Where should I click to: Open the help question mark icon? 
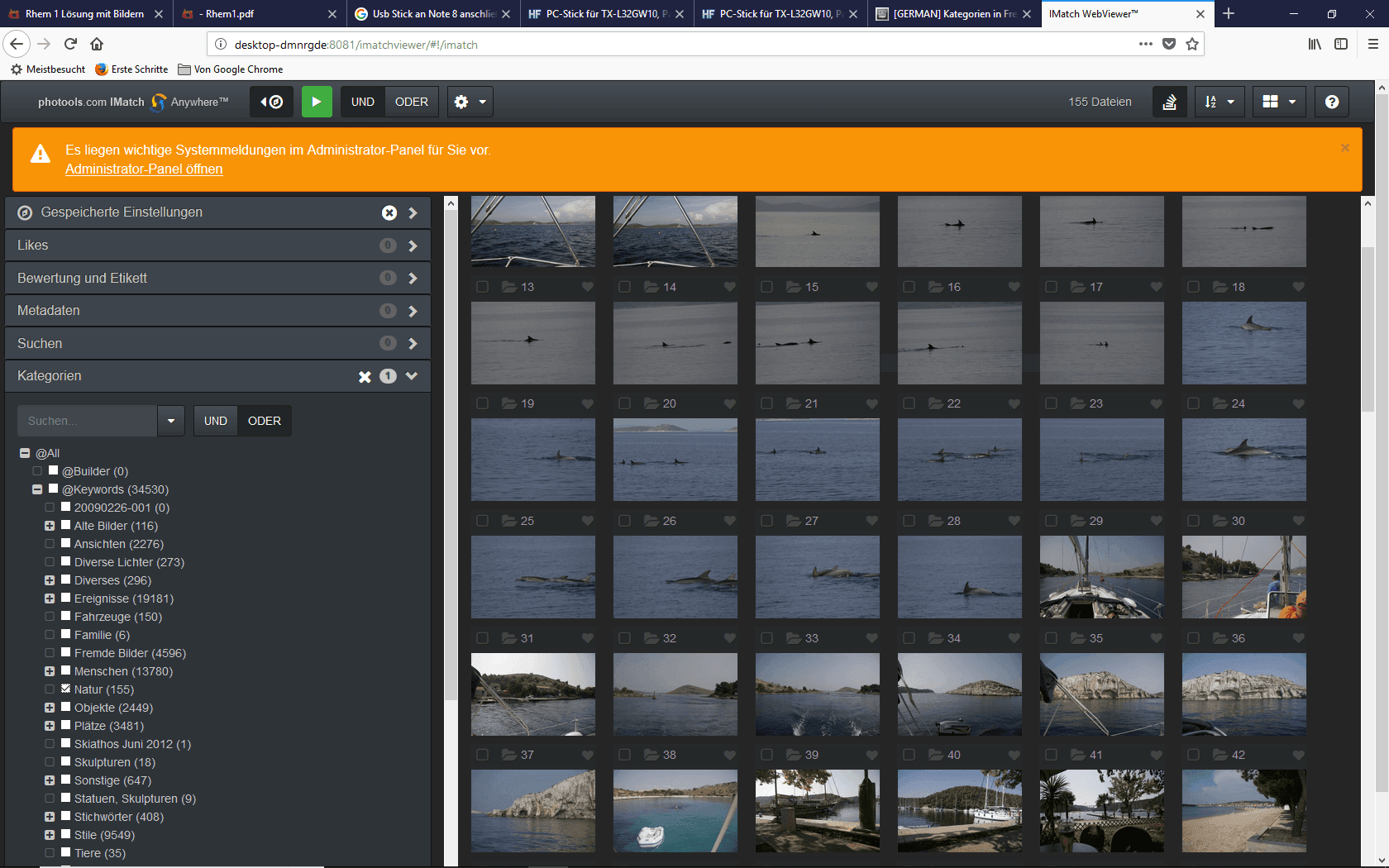(x=1332, y=102)
